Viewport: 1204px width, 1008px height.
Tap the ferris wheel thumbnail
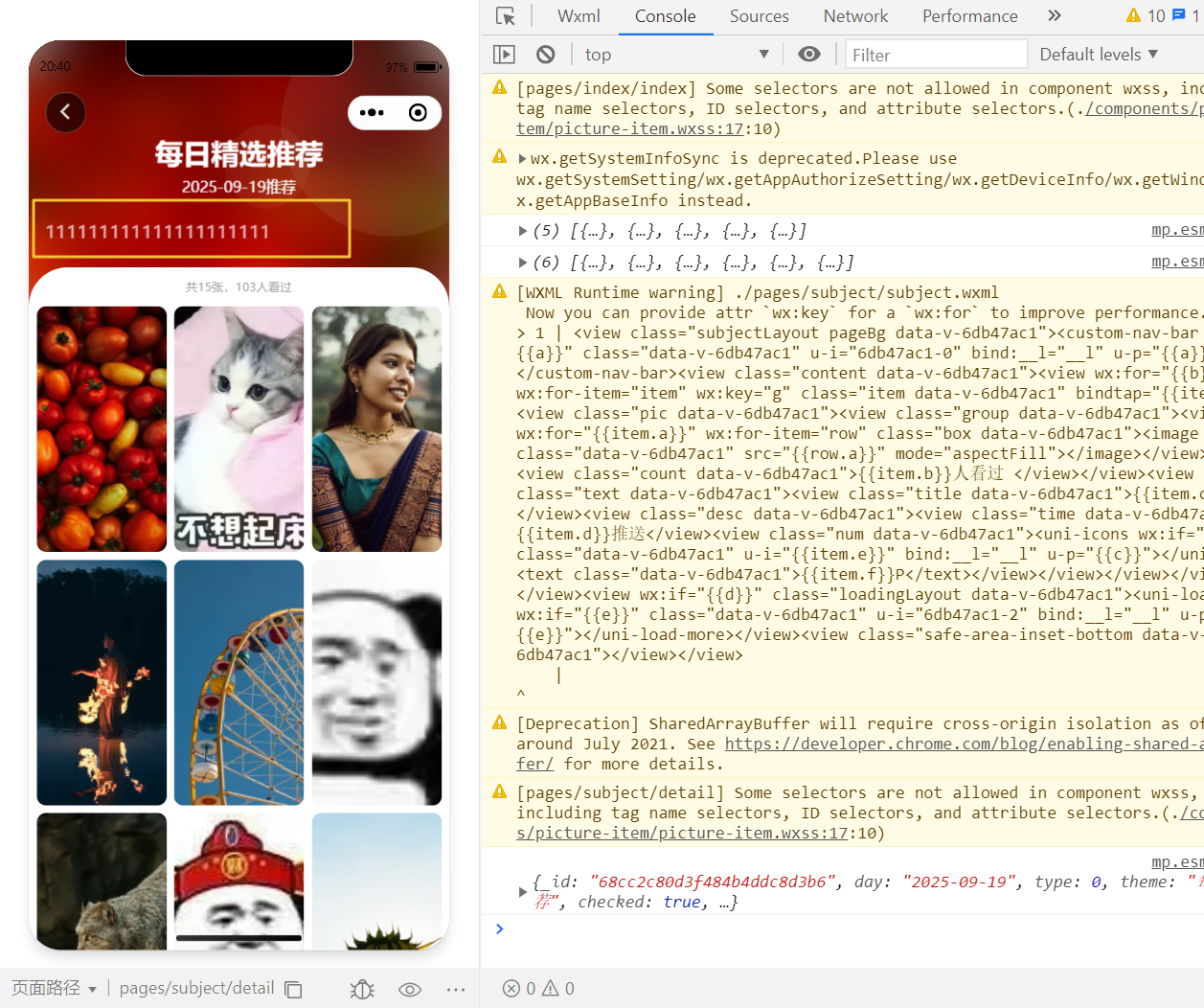239,682
